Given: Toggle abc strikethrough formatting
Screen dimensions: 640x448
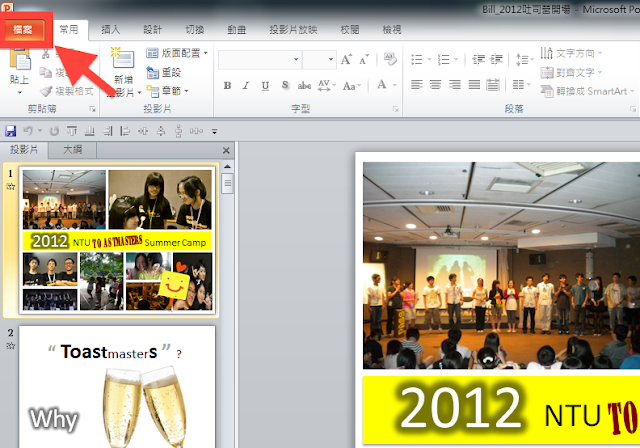Looking at the screenshot, I should tap(304, 85).
